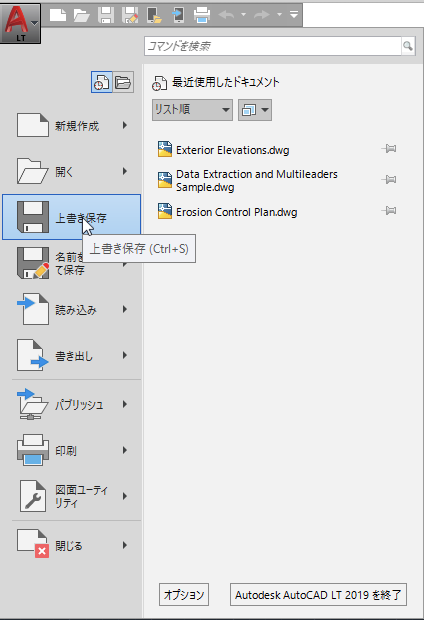434x630 pixels.
Task: Expand the 閉じる submenu arrow
Action: tap(125, 545)
